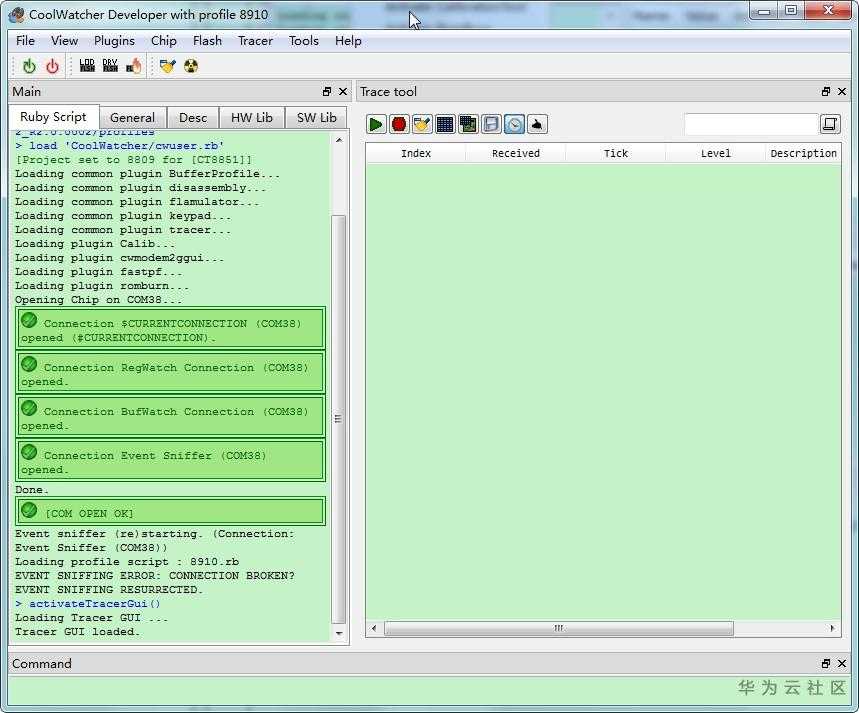Select the Ruby Script tab
Image resolution: width=859 pixels, height=713 pixels.
(x=53, y=117)
